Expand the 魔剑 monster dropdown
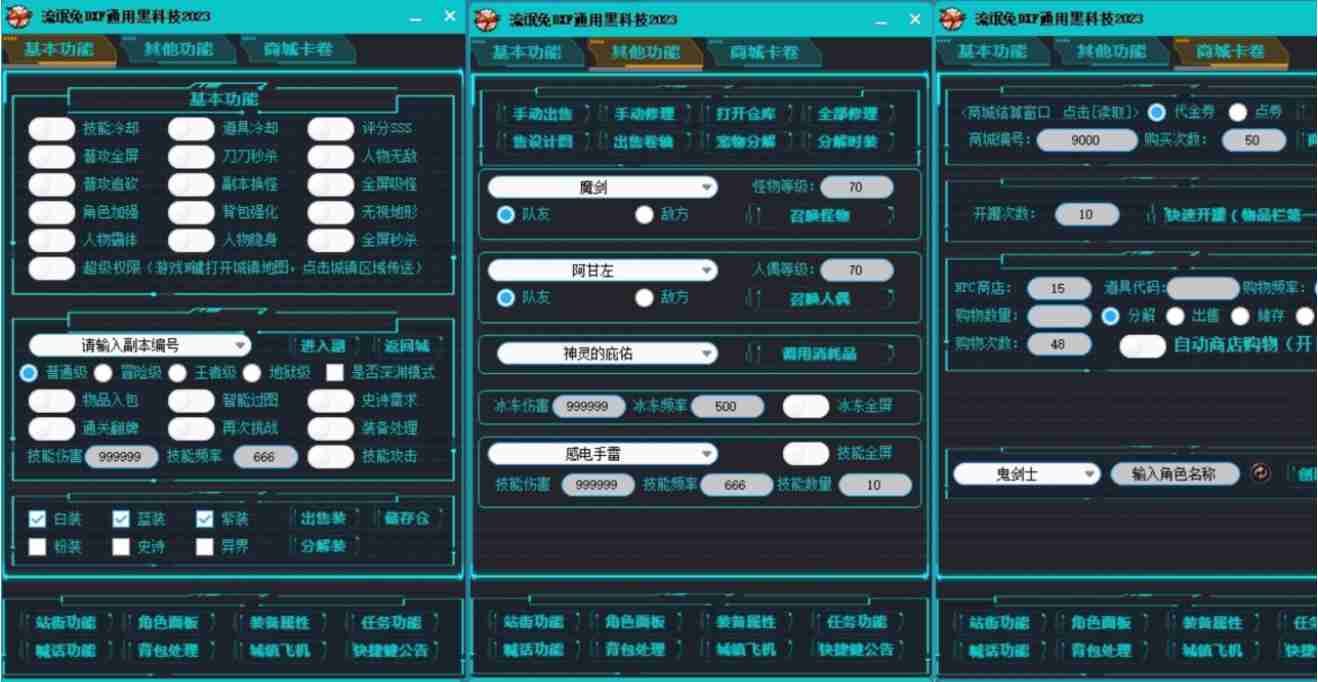1318x682 pixels. (602, 188)
